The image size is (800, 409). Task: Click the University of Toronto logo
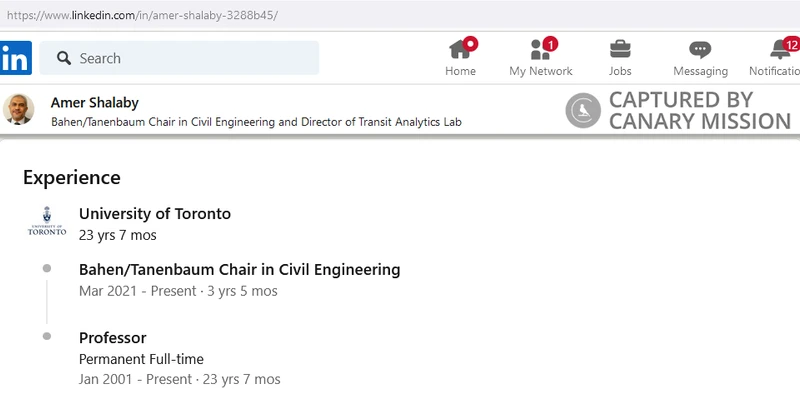tap(46, 221)
